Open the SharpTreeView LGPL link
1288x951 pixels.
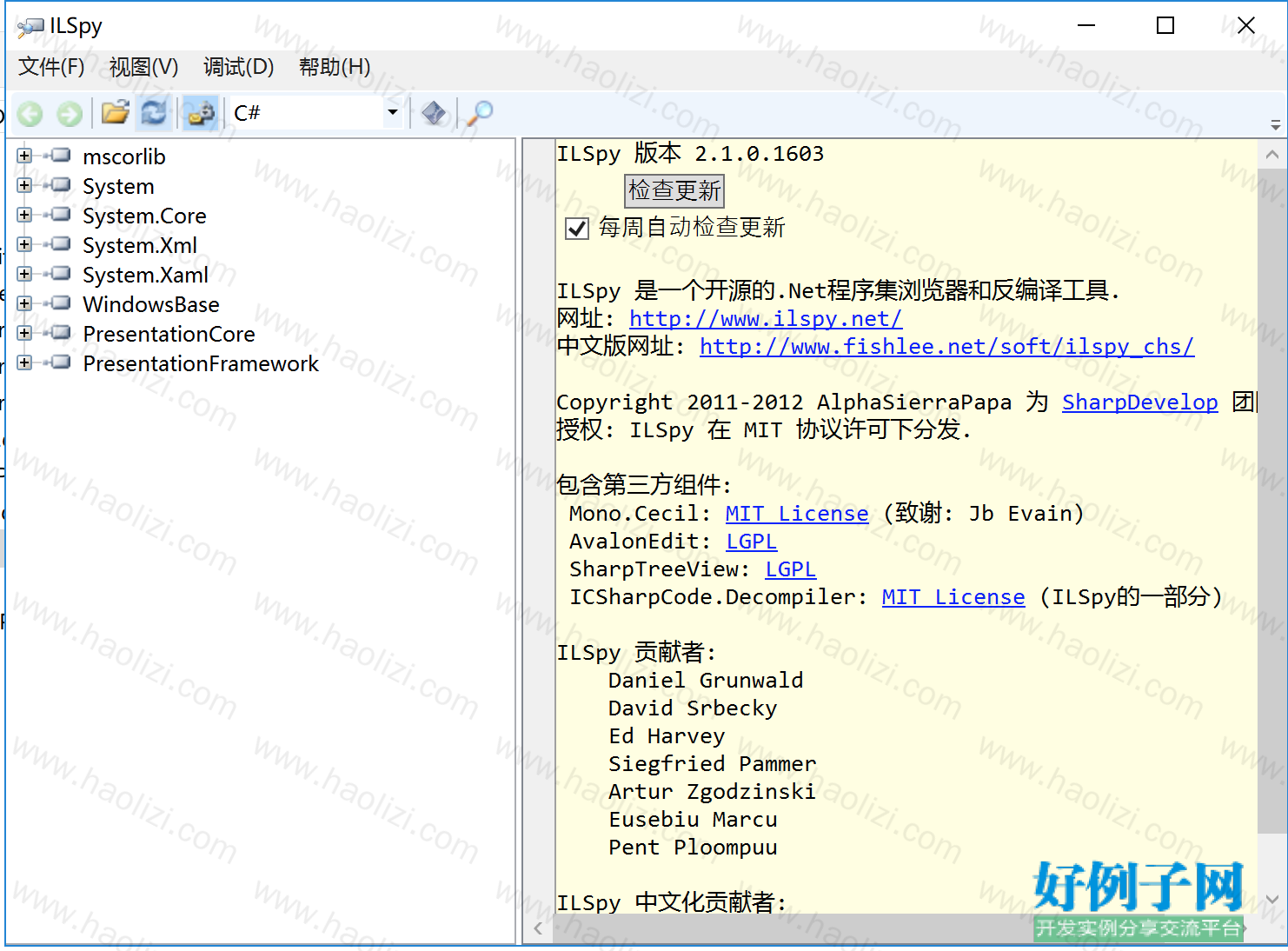coord(790,569)
